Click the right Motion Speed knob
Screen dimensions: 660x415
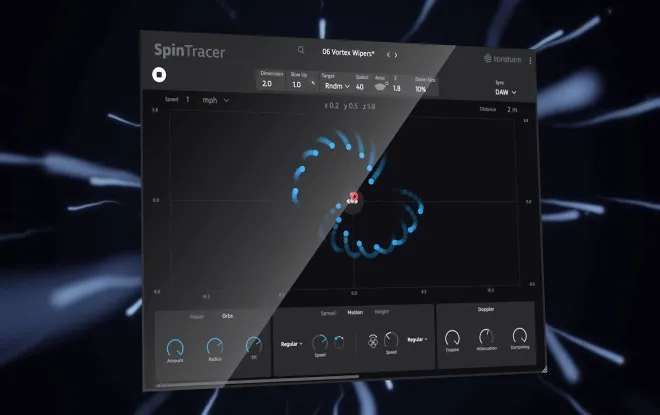tap(391, 340)
